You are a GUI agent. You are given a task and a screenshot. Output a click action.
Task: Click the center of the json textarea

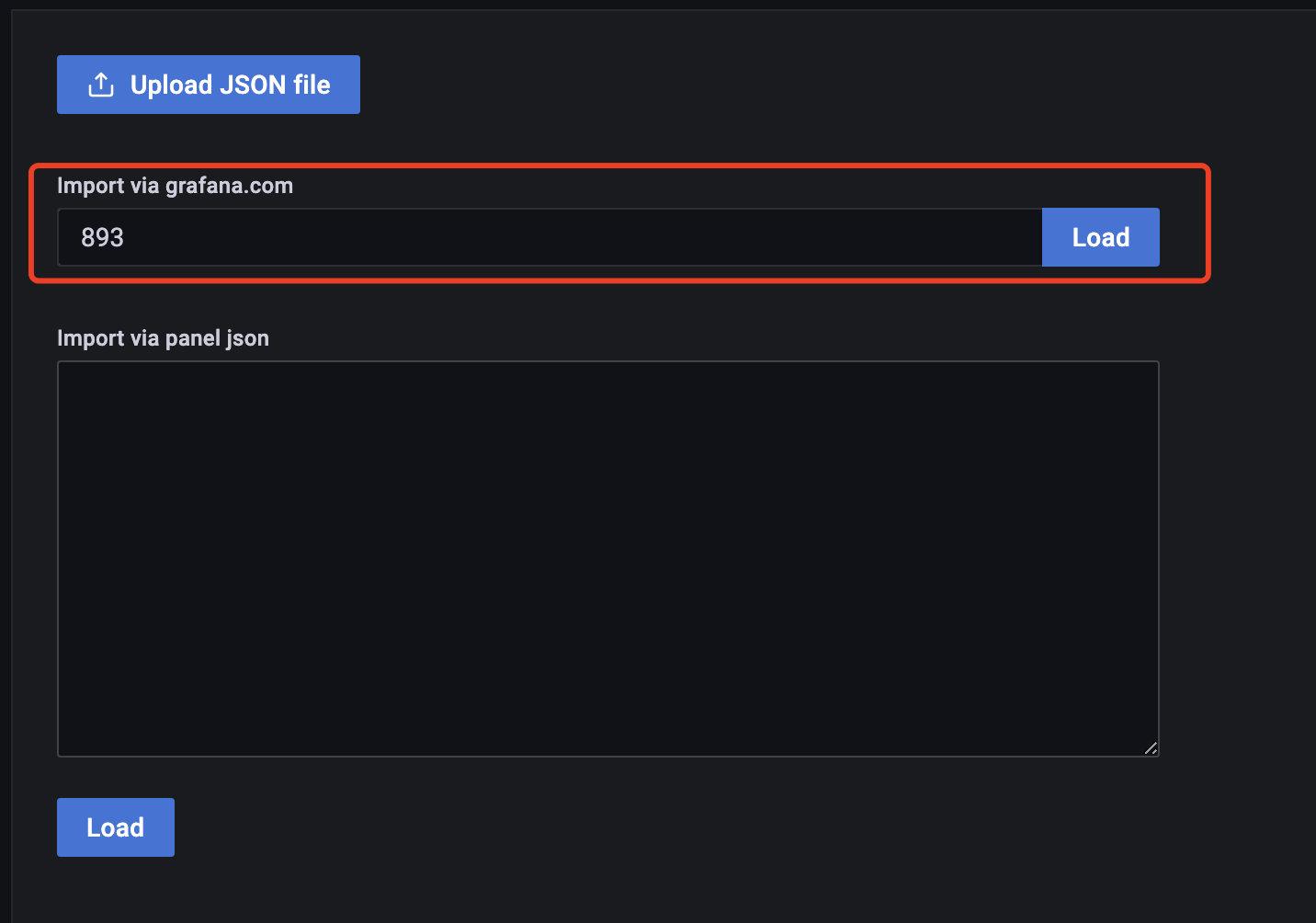point(607,558)
